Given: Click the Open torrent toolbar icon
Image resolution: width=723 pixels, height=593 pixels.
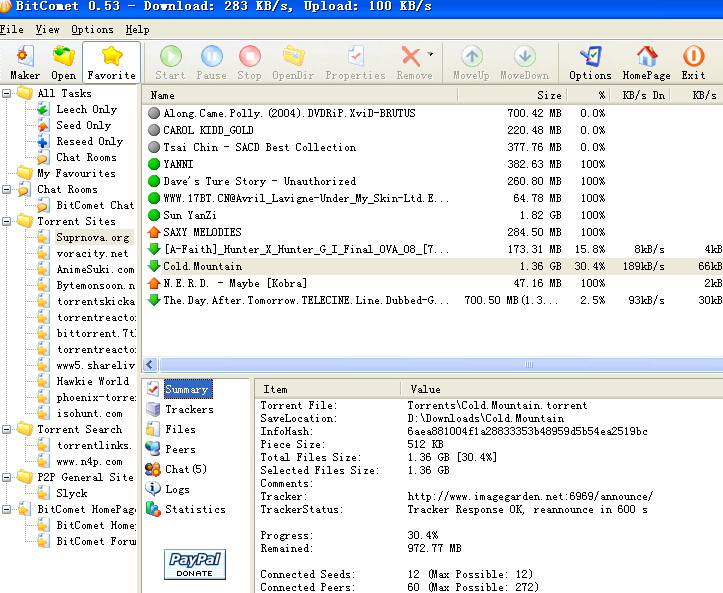Looking at the screenshot, I should coord(64,63).
